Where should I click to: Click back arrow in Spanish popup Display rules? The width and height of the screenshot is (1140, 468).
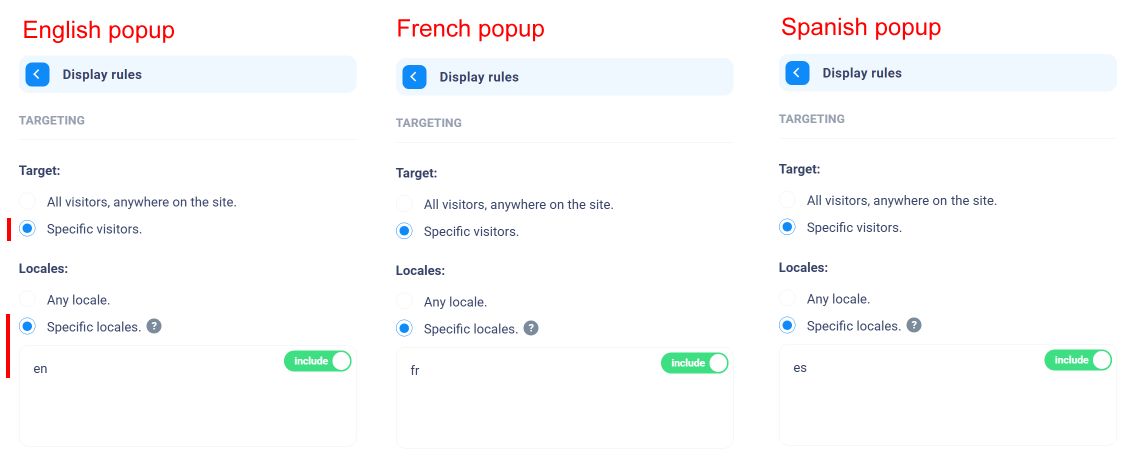797,73
